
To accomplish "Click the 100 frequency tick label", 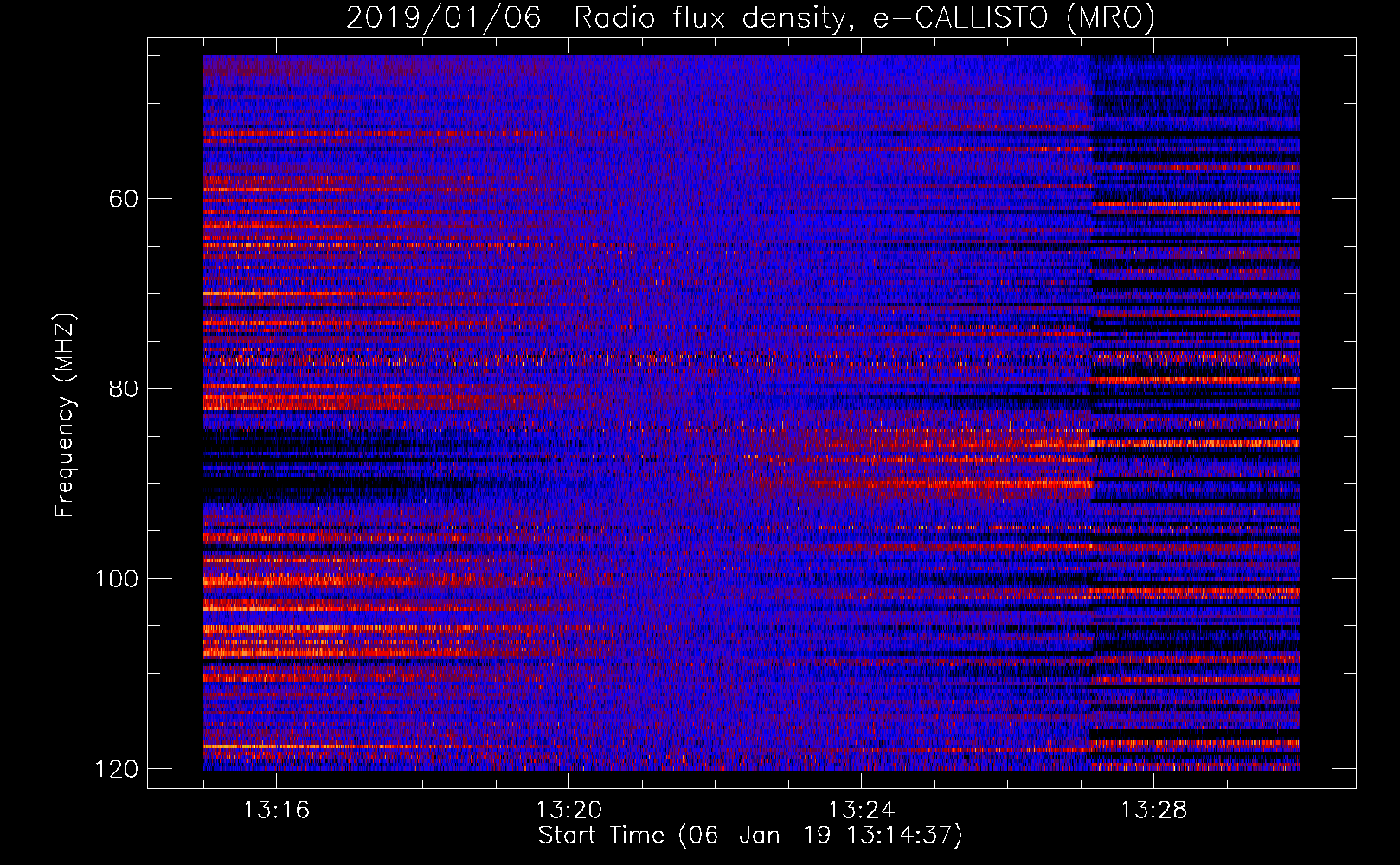I will 116,579.
